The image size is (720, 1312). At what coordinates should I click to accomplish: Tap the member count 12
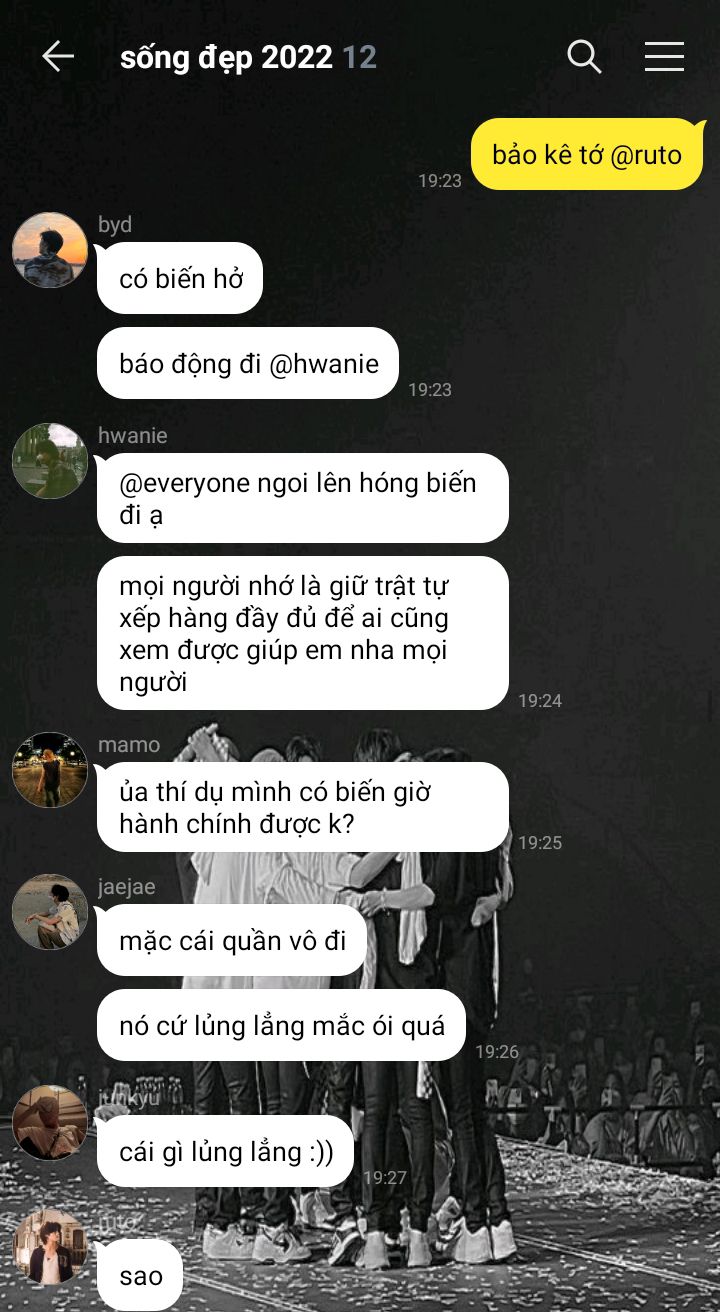click(x=360, y=58)
